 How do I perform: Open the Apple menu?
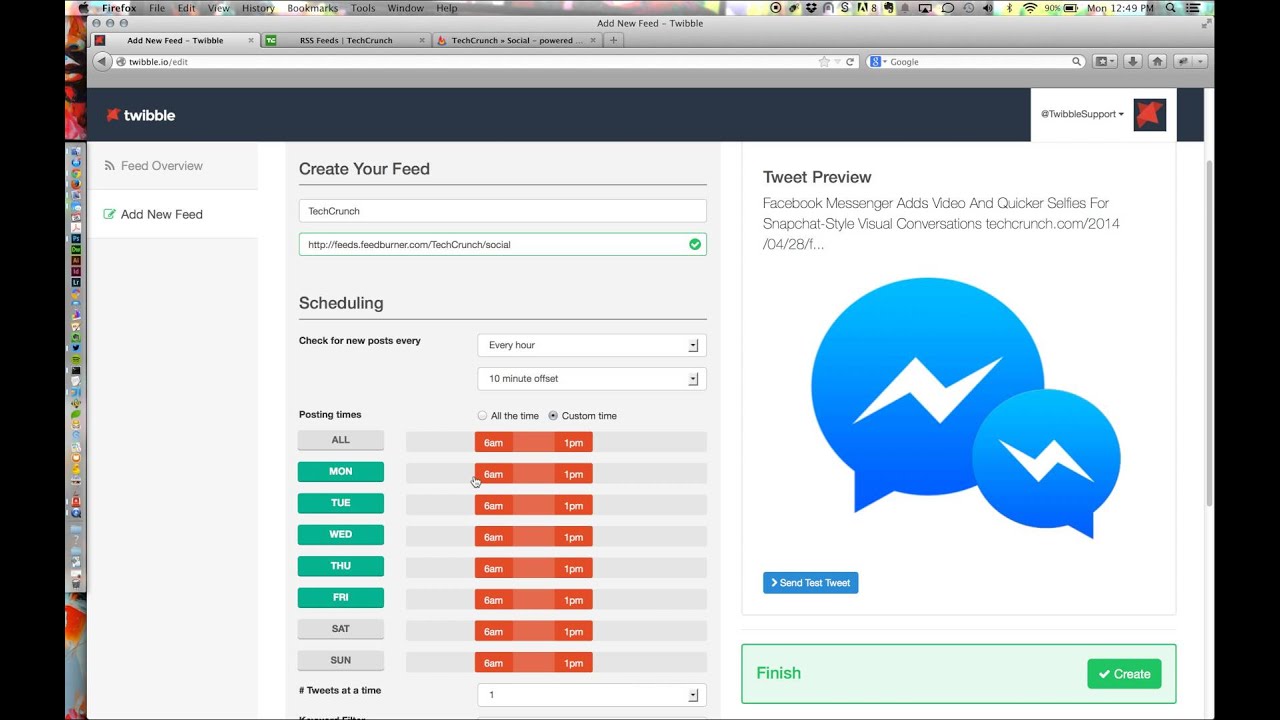pyautogui.click(x=84, y=8)
